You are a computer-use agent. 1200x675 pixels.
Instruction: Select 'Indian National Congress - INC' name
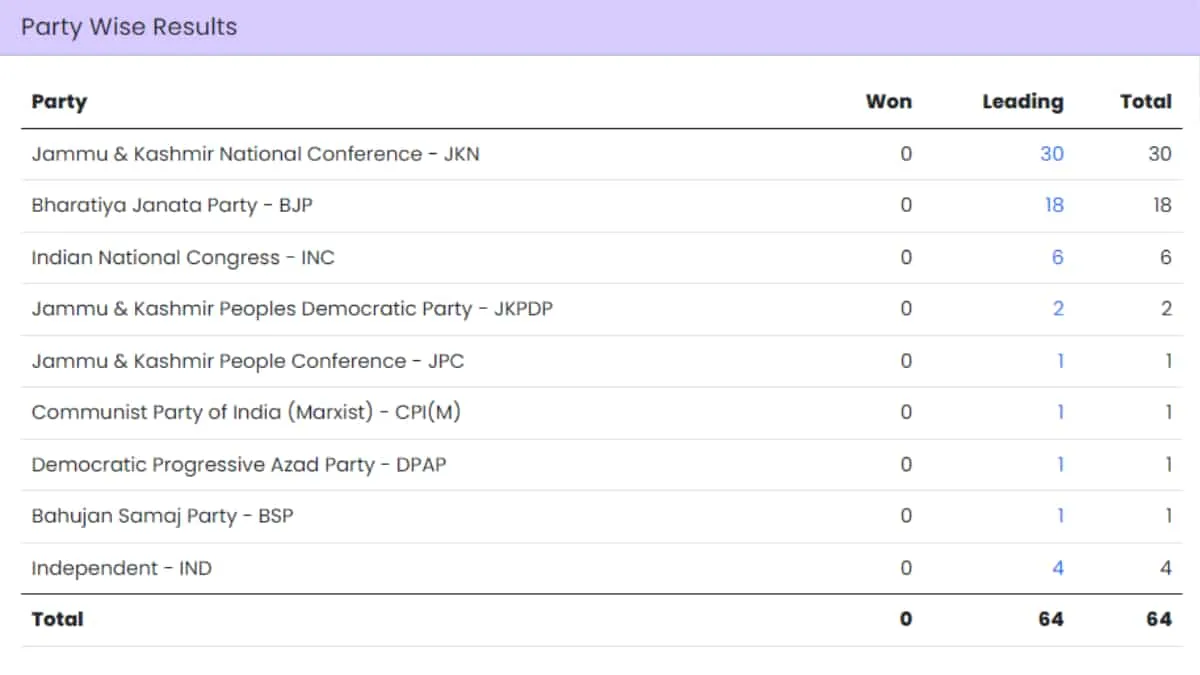tap(183, 258)
